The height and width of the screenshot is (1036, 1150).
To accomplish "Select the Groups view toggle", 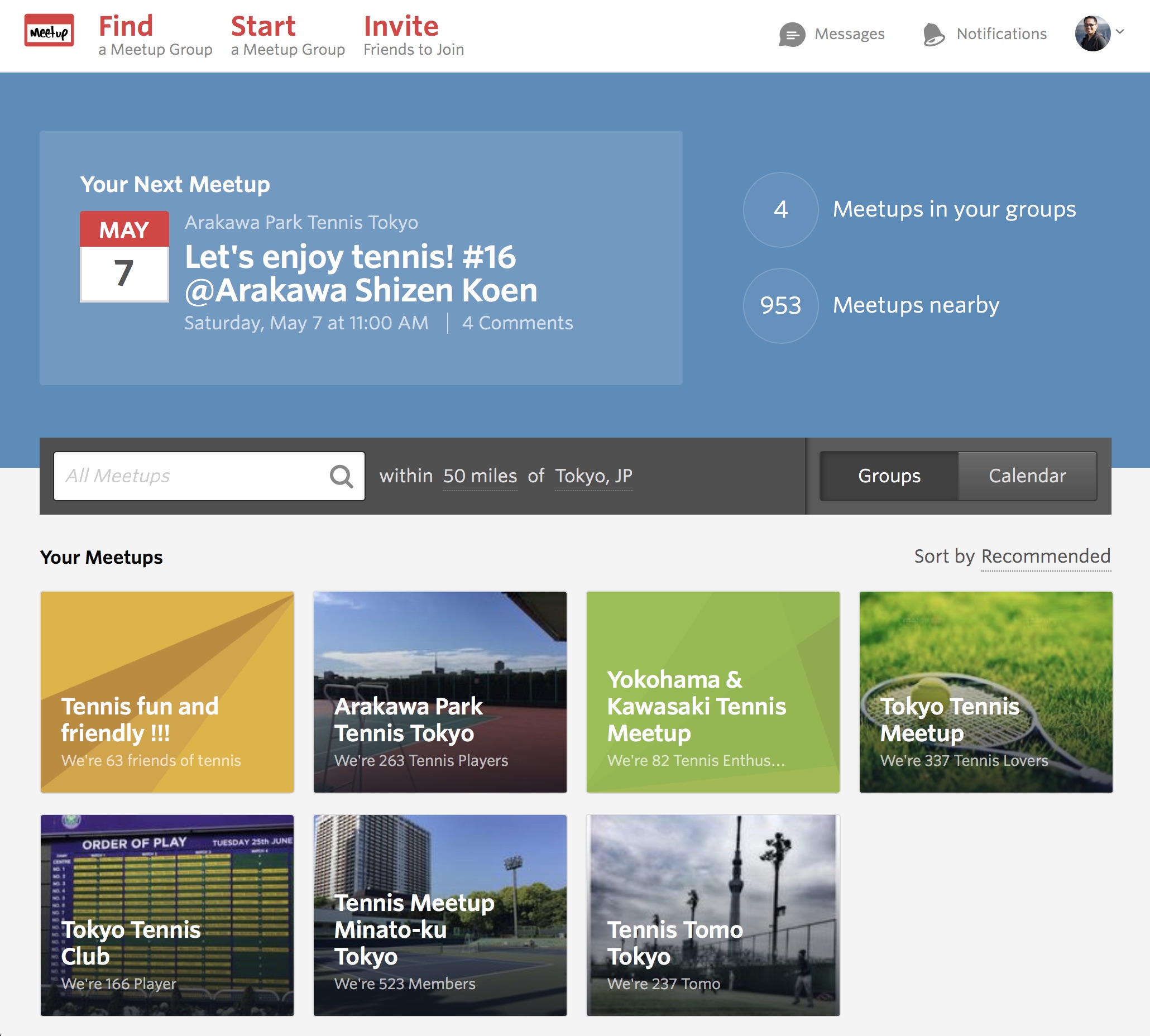I will (x=888, y=476).
